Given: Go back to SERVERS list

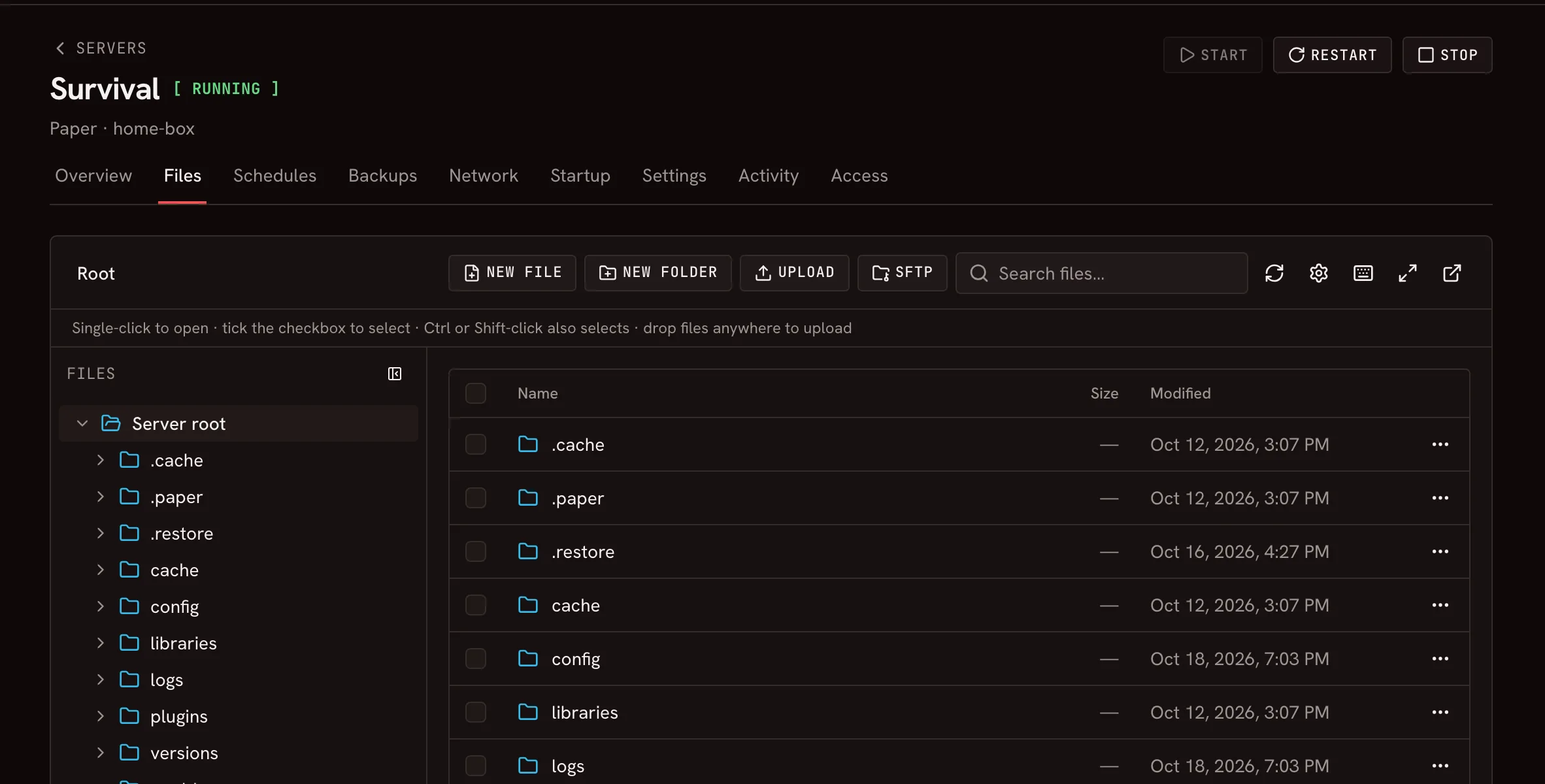Looking at the screenshot, I should tap(101, 48).
